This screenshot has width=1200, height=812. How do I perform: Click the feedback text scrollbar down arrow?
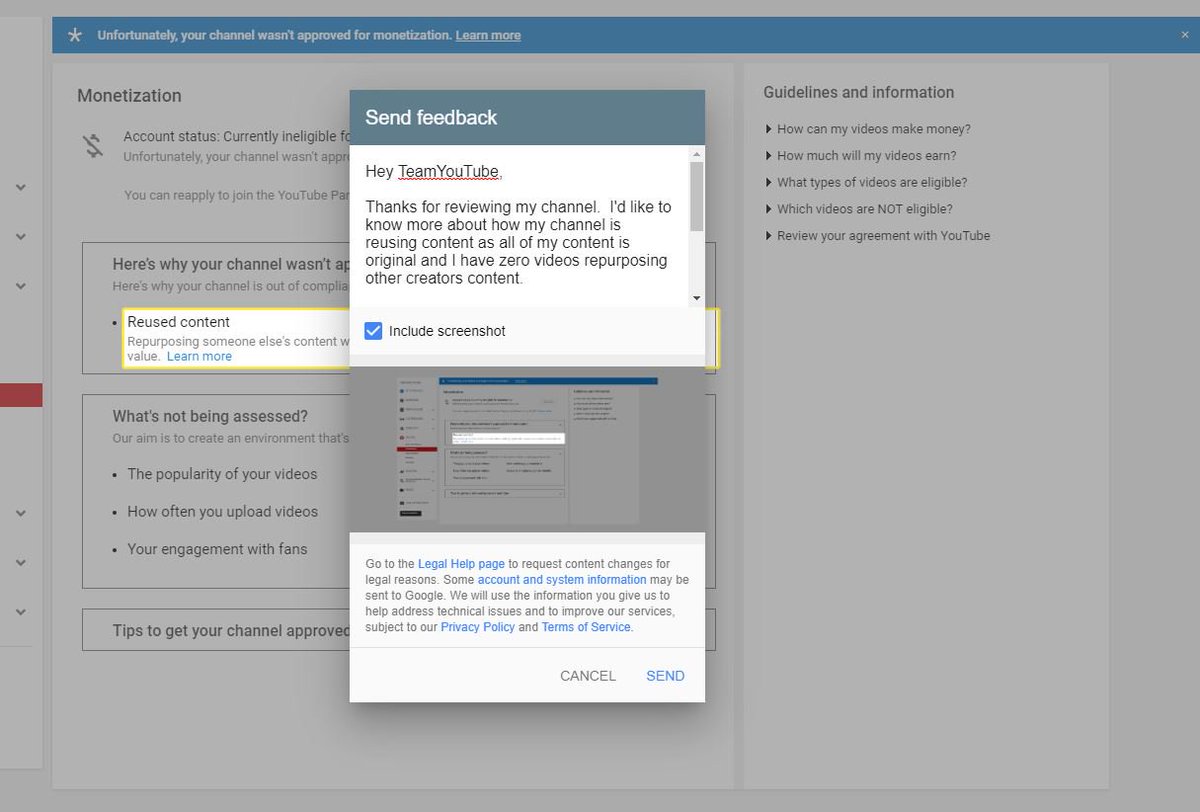pyautogui.click(x=697, y=298)
